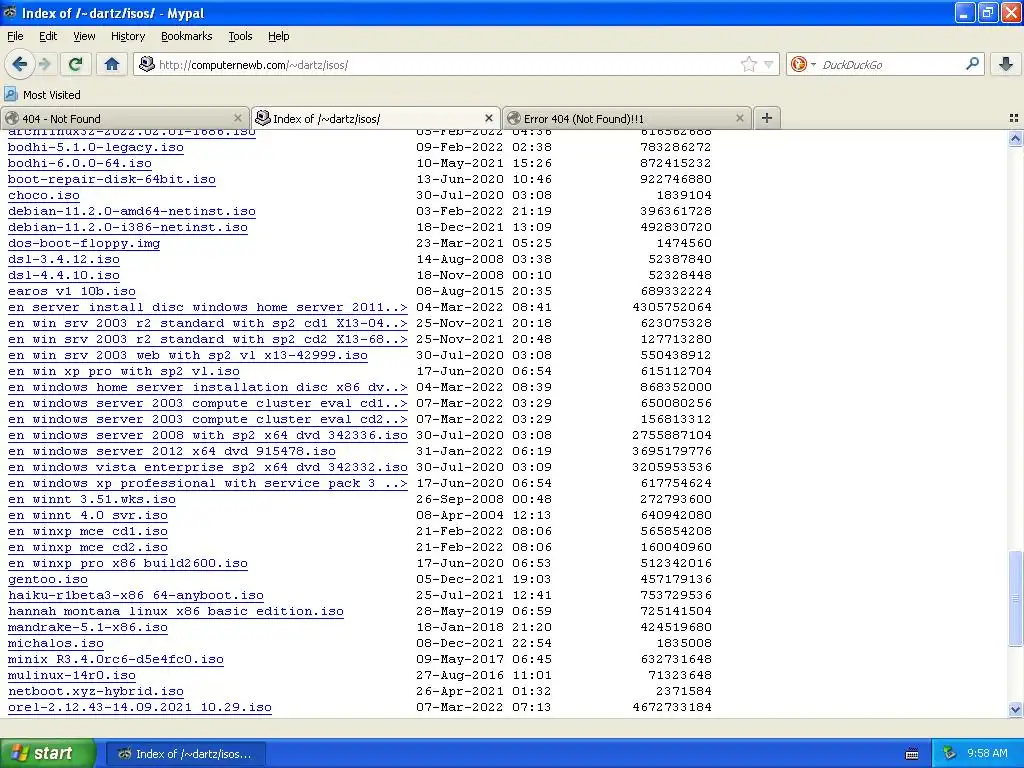Reload the current page
This screenshot has width=1024, height=768.
tap(76, 64)
